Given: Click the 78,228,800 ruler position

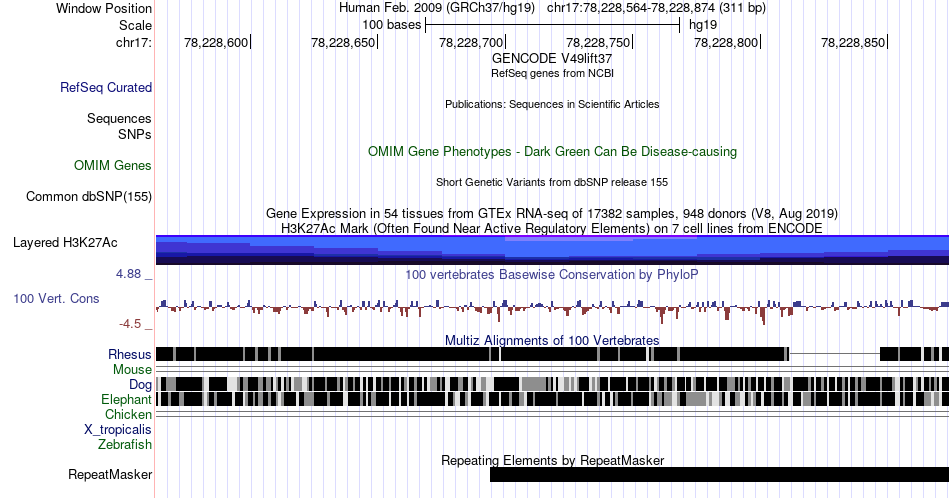Looking at the screenshot, I should (726, 42).
